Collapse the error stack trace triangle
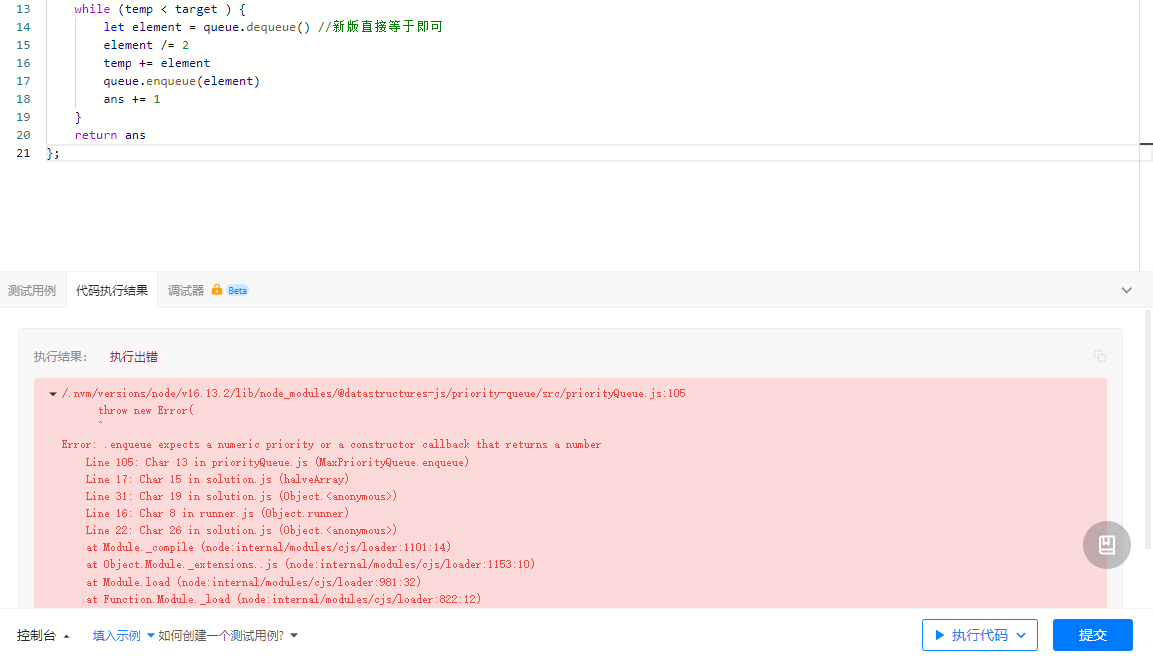 [x=52, y=393]
